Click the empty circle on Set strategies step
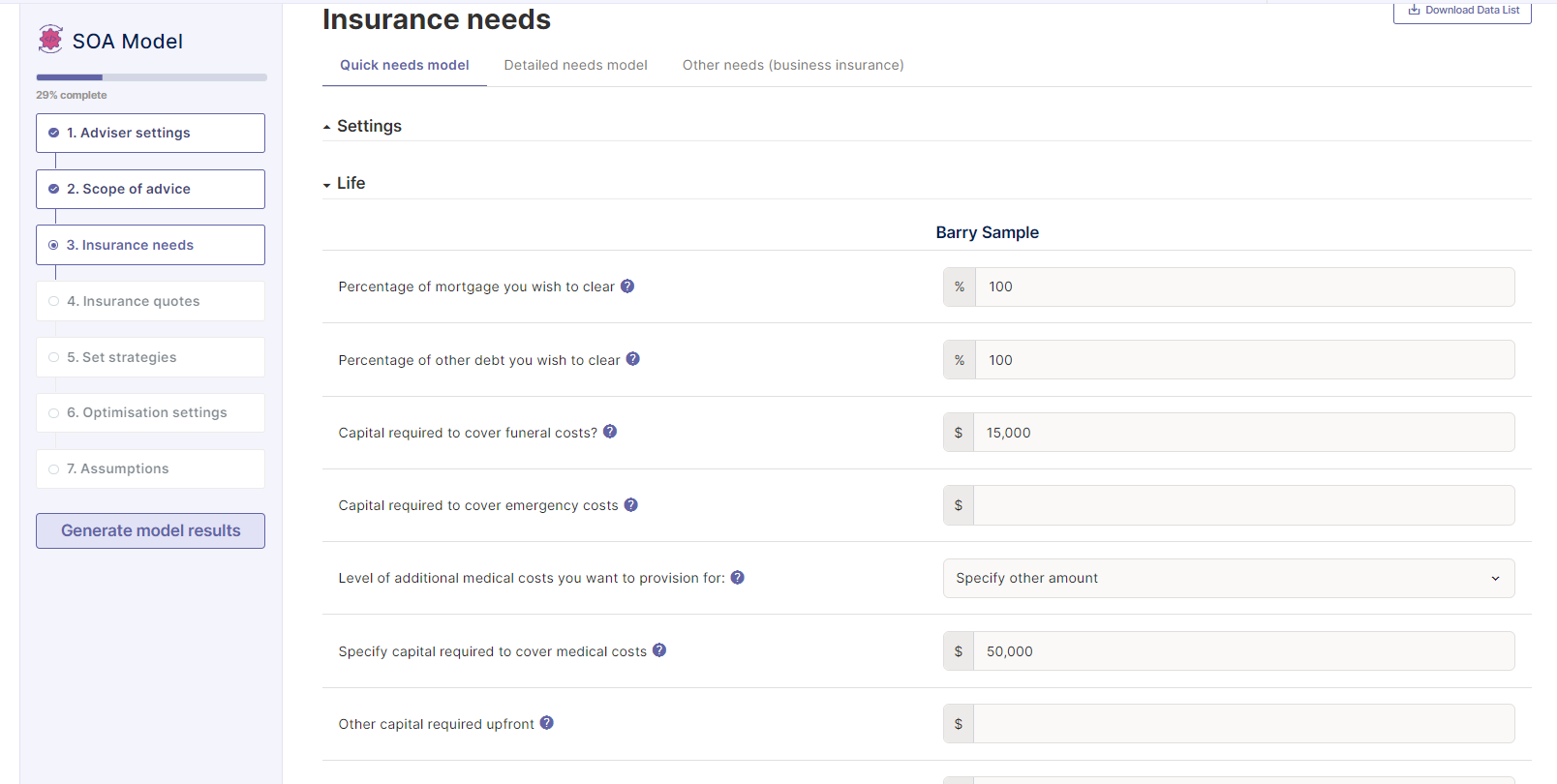Screen dimensions: 1557x784 pos(53,357)
